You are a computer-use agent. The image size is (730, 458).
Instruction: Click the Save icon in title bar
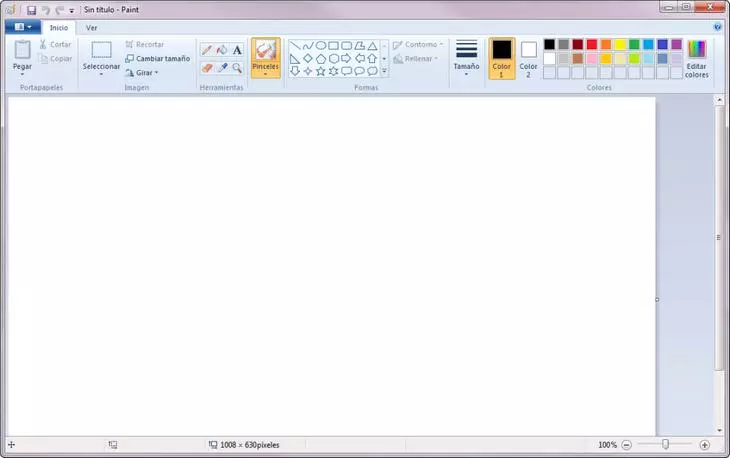click(x=31, y=10)
